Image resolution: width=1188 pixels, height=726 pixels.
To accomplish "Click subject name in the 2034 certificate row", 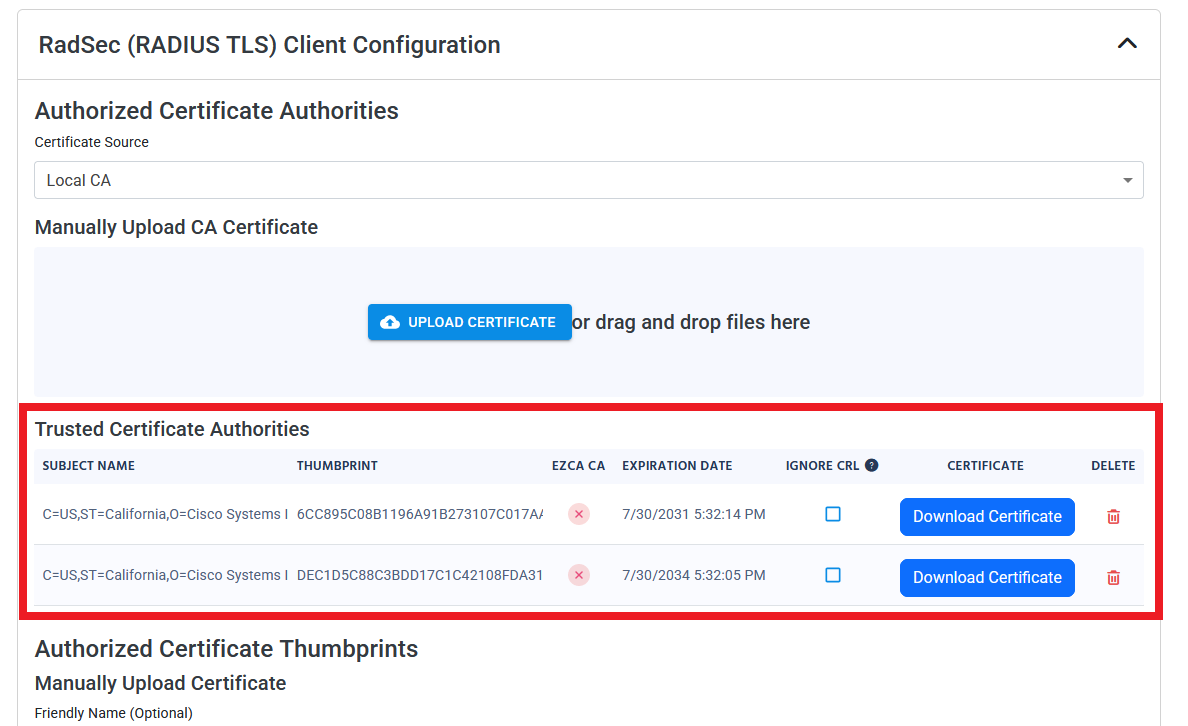I will point(165,575).
